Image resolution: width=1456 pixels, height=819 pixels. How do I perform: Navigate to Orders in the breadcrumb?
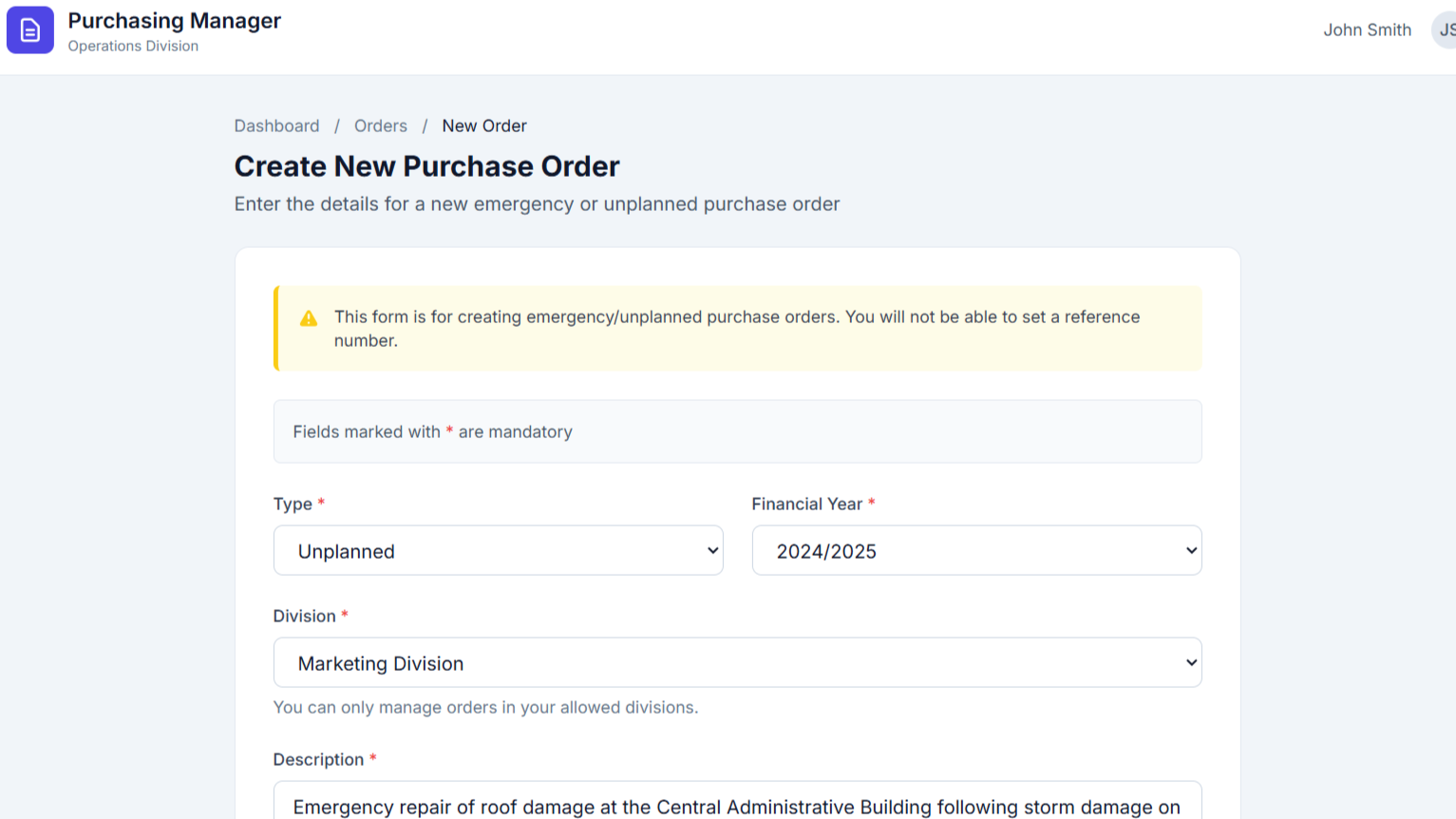[380, 126]
